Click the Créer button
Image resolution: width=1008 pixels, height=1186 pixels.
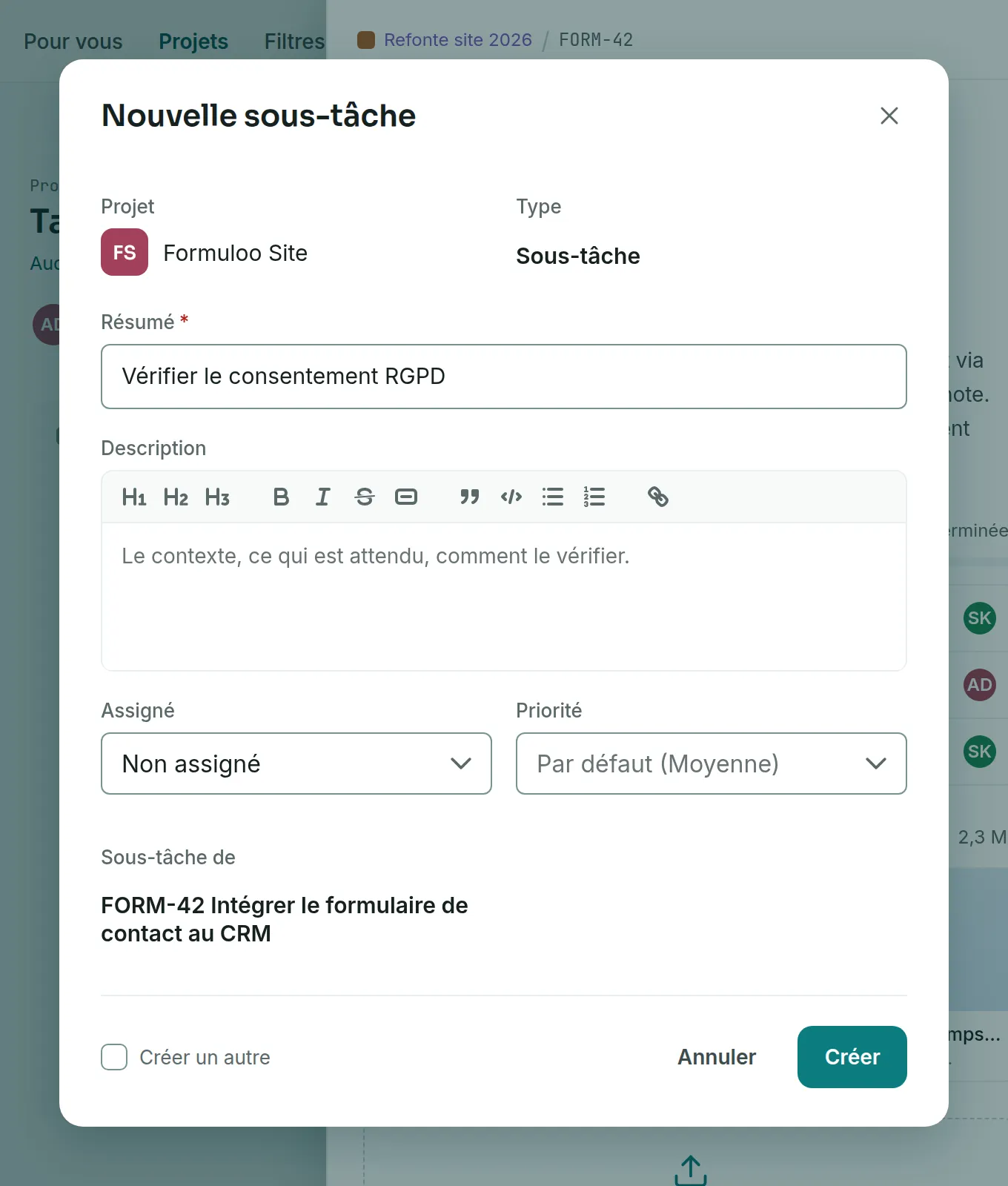pos(852,1057)
